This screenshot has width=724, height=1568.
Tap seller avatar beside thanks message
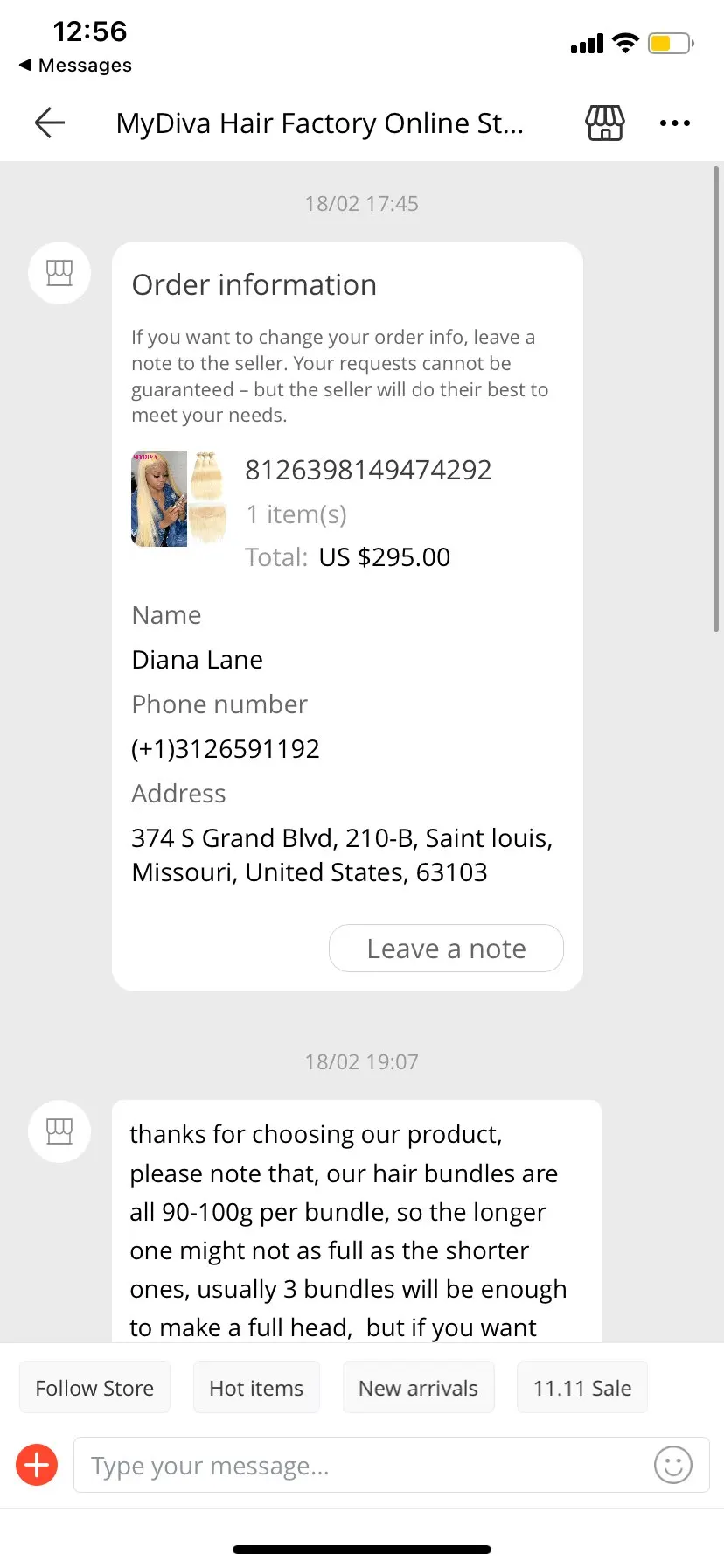coord(59,1130)
